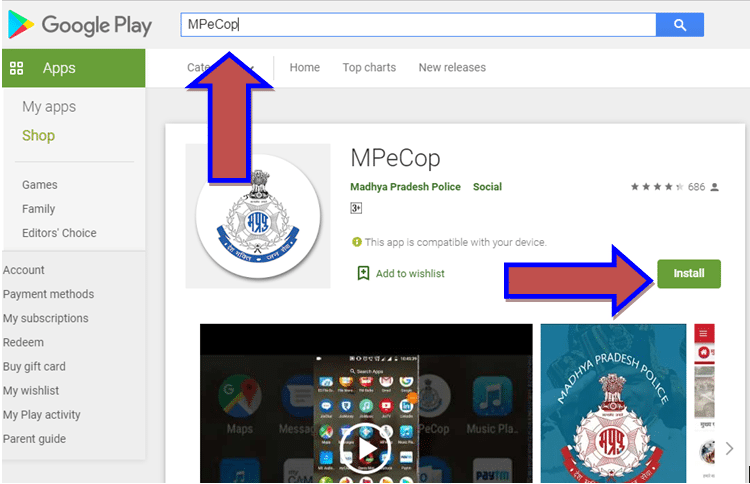Click the Social category link
This screenshot has width=750, height=484.
click(x=487, y=187)
